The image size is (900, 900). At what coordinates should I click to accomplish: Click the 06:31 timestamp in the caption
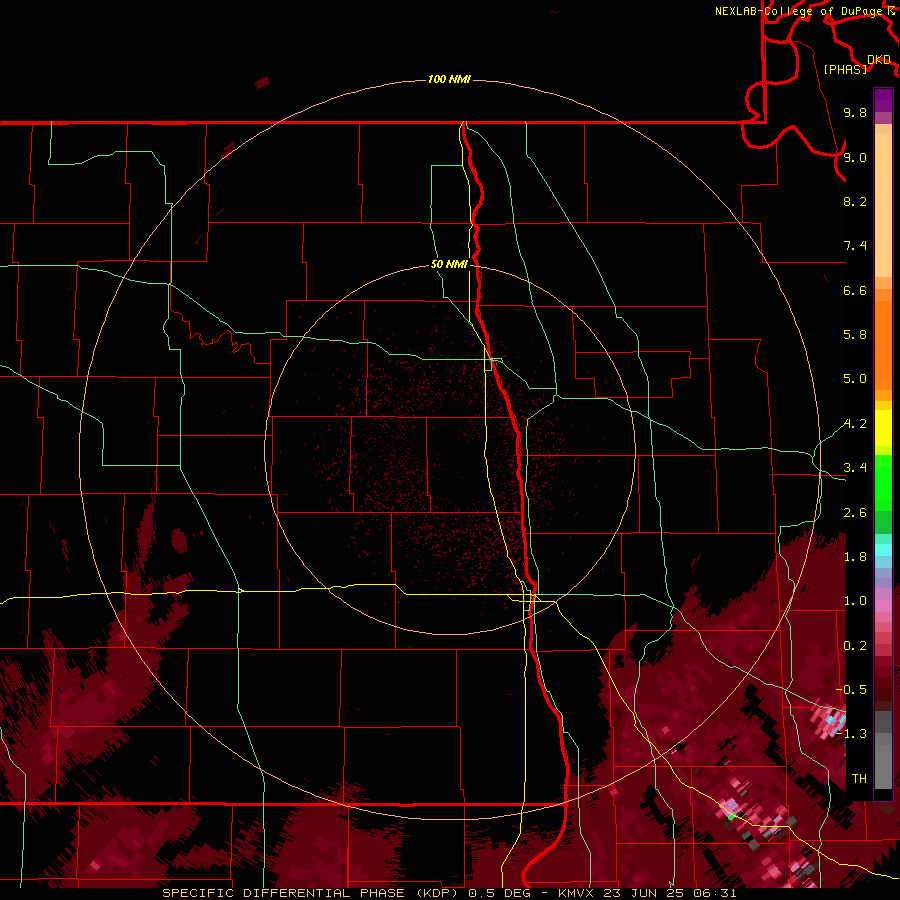point(717,893)
